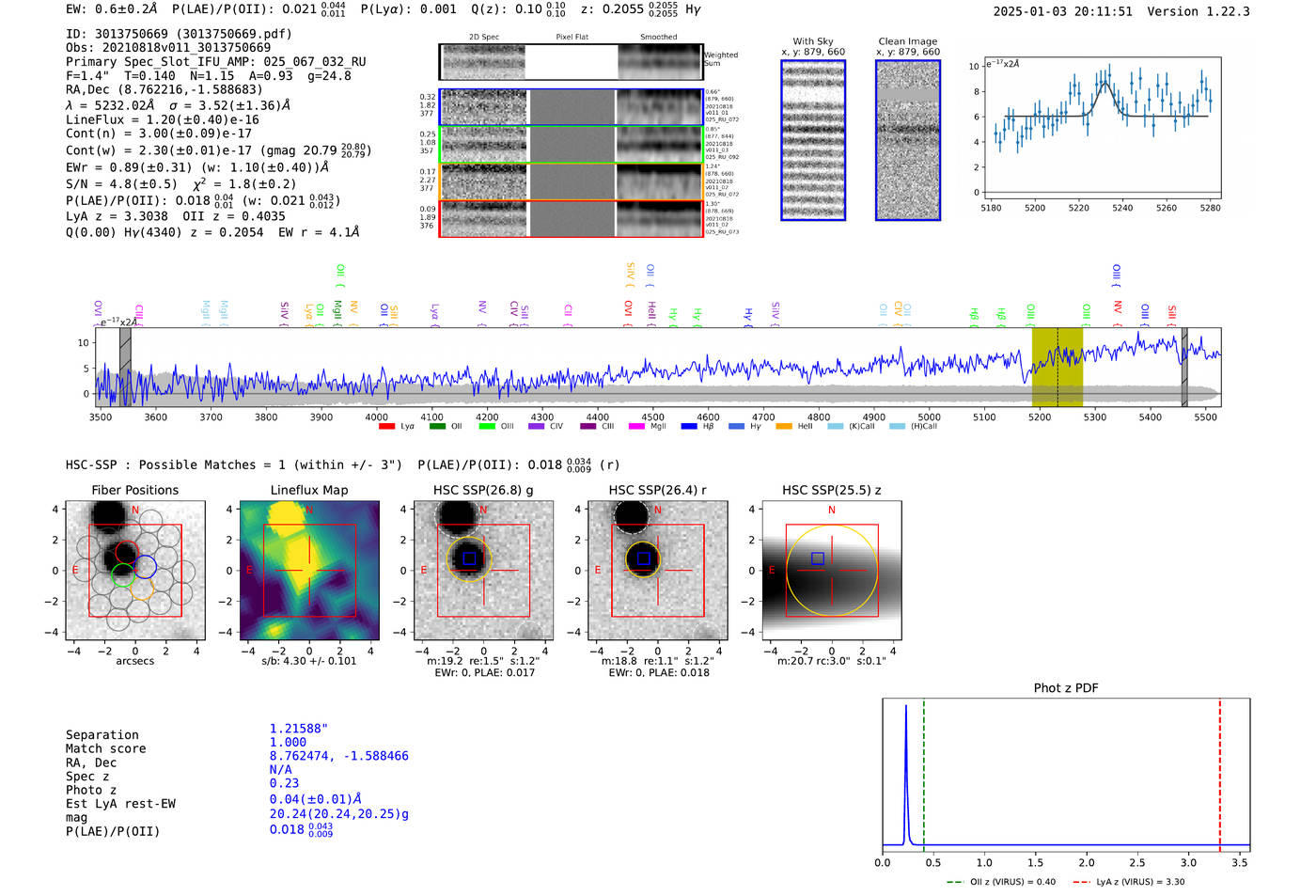Click the Hβ blue legend swatch
The height and width of the screenshot is (896, 1316).
(x=689, y=427)
